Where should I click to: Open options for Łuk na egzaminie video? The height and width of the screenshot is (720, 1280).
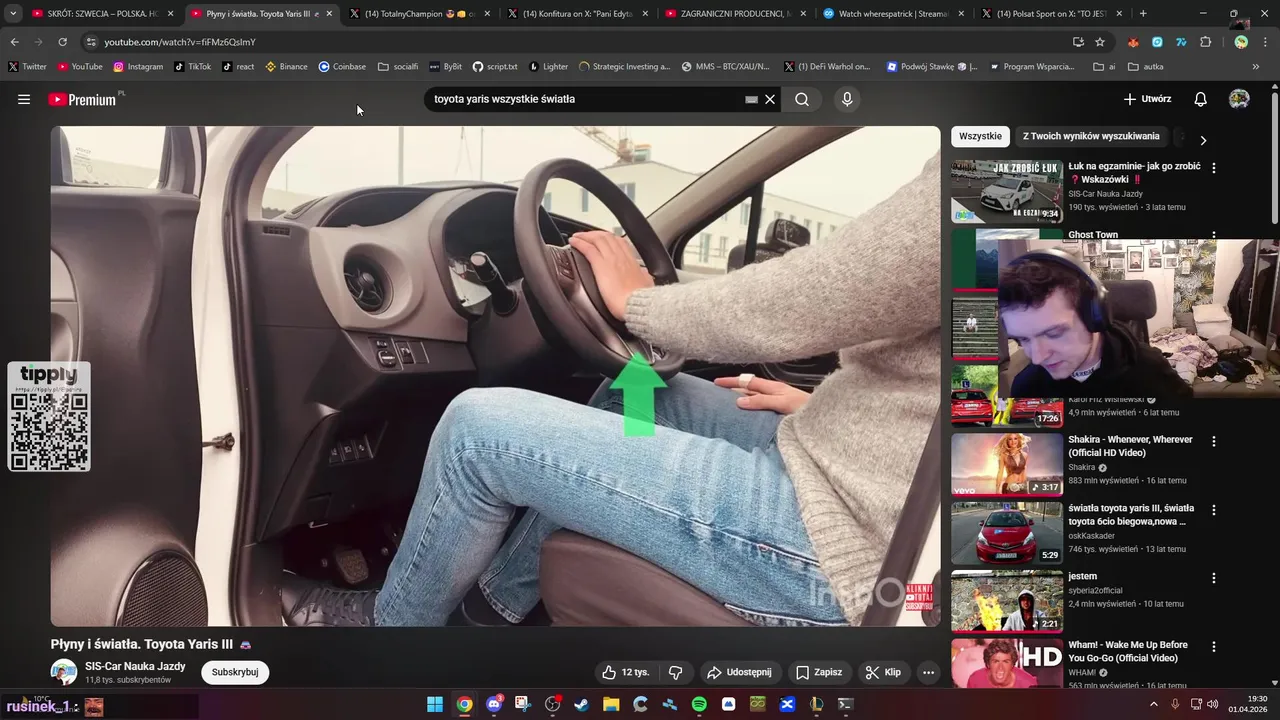click(x=1214, y=168)
